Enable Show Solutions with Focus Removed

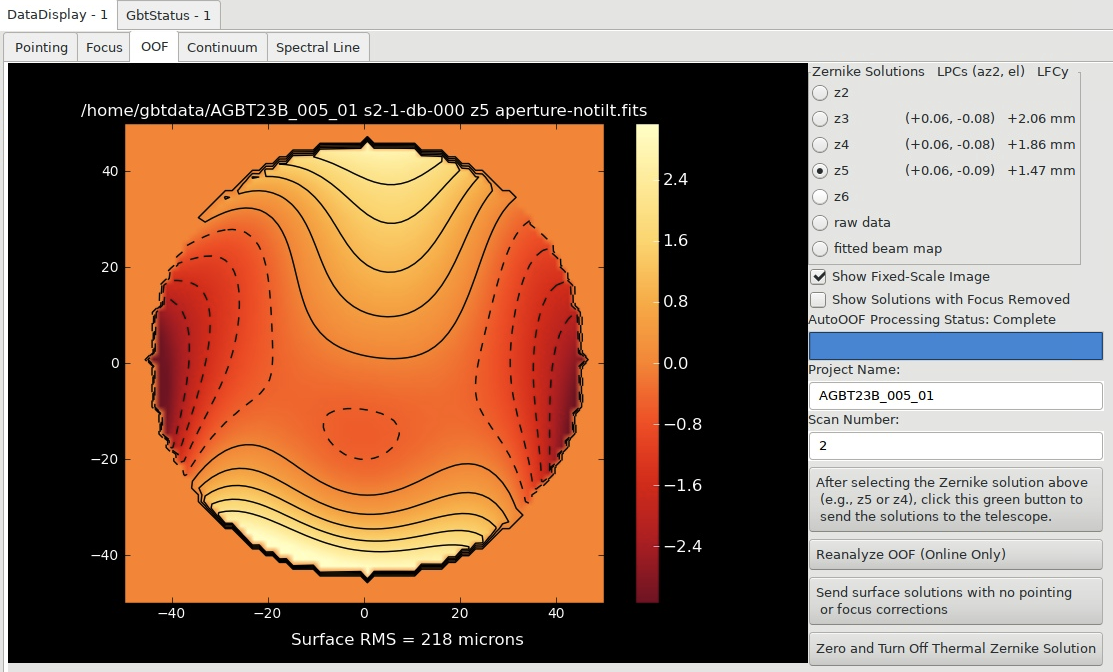tap(818, 299)
